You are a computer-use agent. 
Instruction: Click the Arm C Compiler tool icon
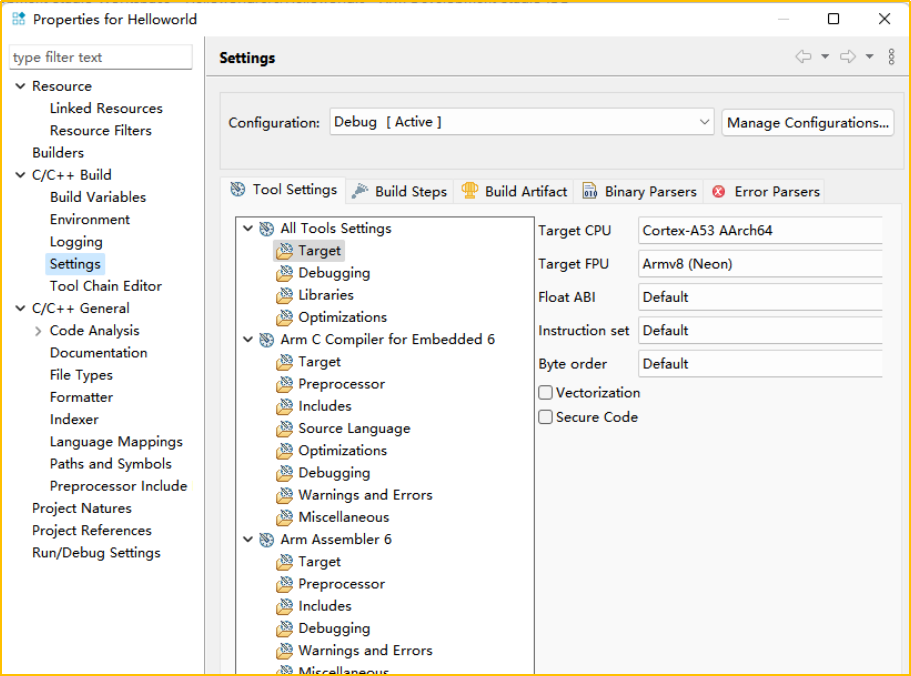267,340
